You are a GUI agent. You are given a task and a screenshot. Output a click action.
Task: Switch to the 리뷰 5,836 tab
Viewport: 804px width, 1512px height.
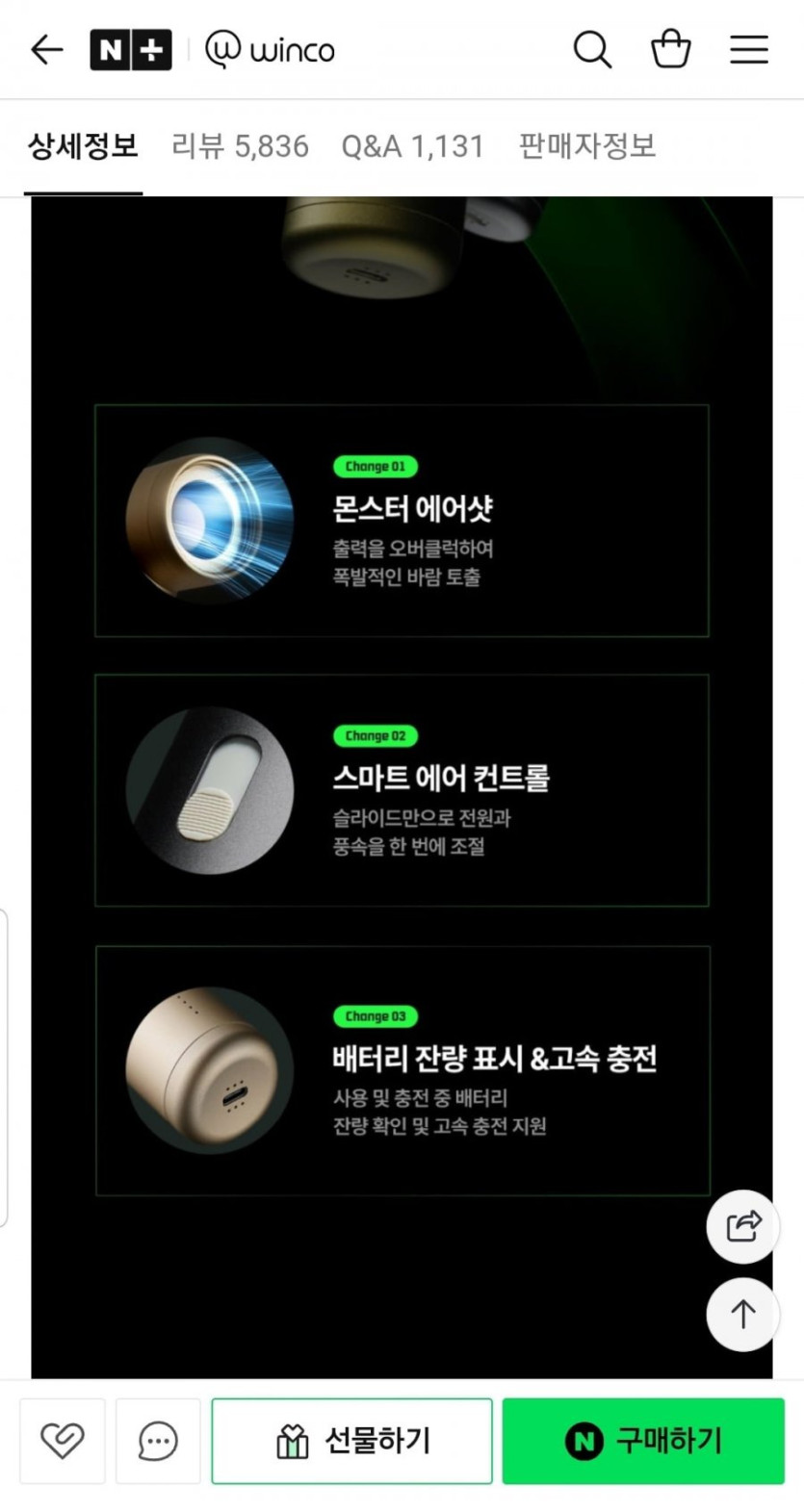point(240,146)
